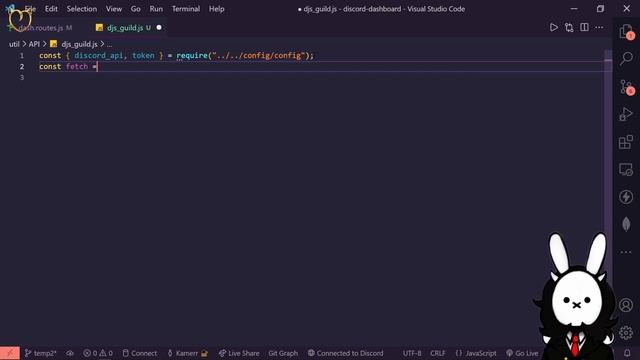Click the token variable on line 1

click(x=143, y=56)
